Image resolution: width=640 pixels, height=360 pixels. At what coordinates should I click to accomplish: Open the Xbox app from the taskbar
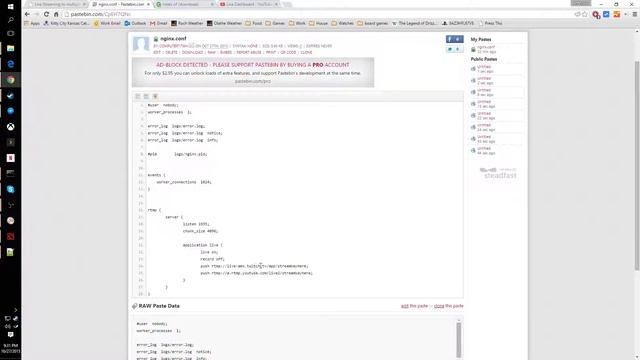[11, 127]
